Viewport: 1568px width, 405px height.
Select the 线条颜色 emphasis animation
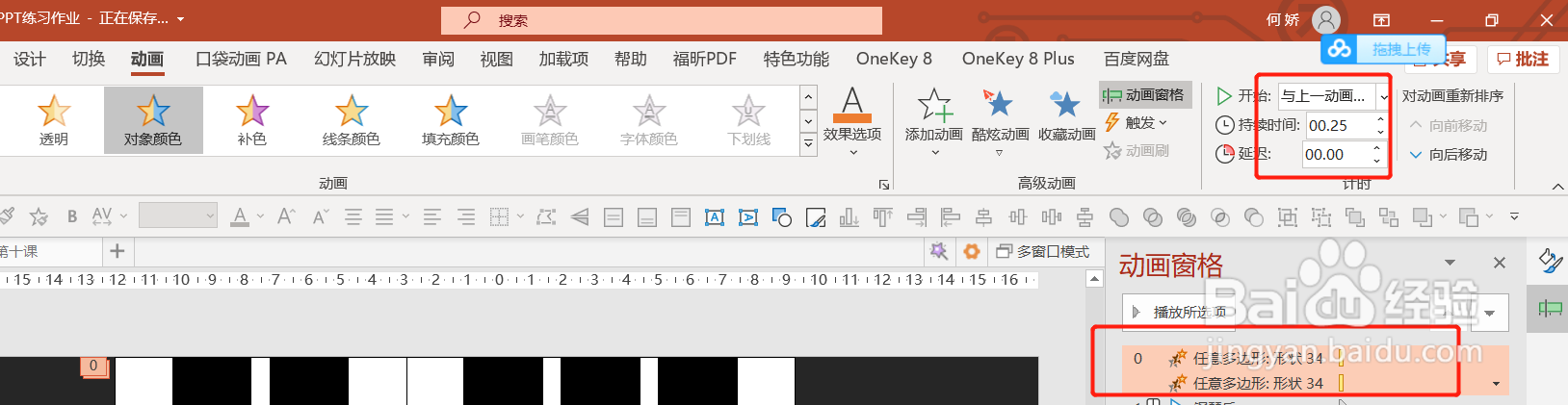352,120
